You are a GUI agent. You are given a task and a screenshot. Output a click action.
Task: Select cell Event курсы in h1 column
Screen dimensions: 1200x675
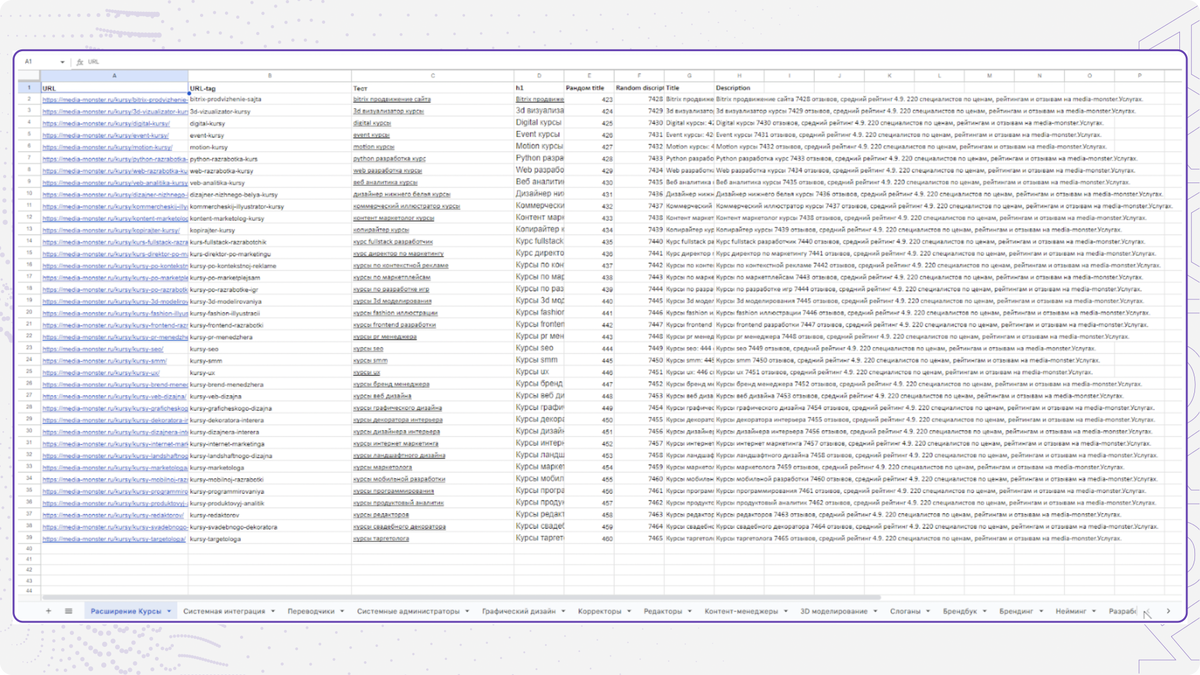pos(539,135)
